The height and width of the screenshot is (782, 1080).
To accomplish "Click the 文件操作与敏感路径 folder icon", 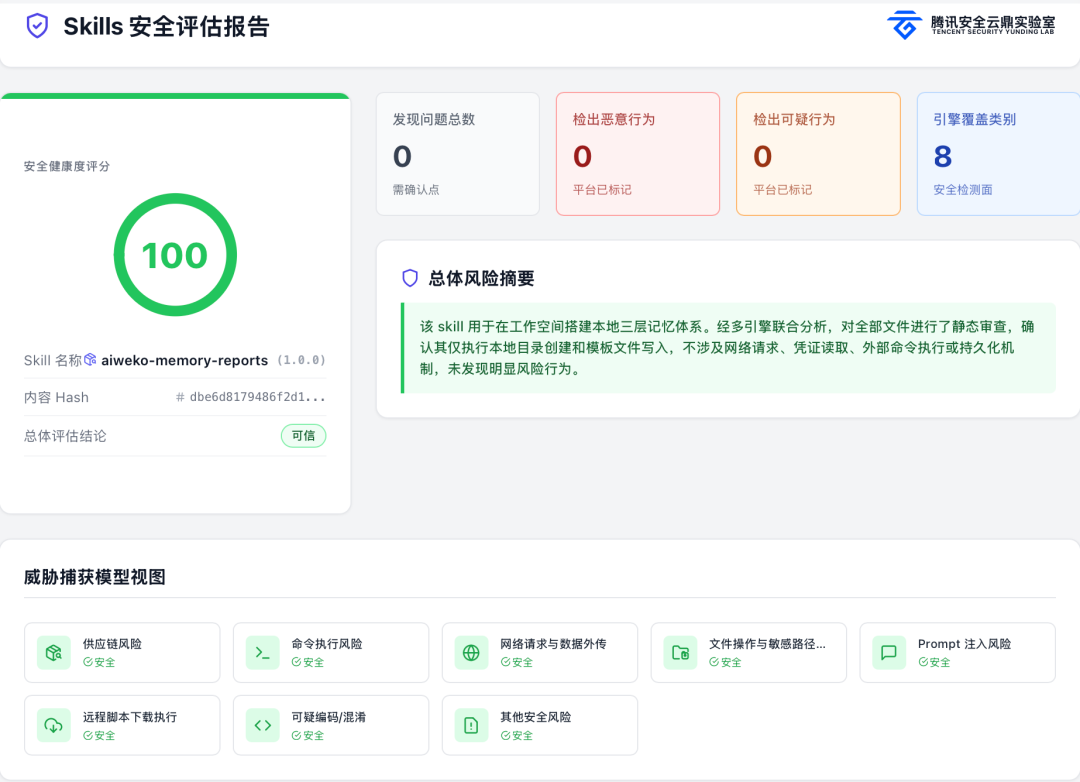I will (x=681, y=652).
